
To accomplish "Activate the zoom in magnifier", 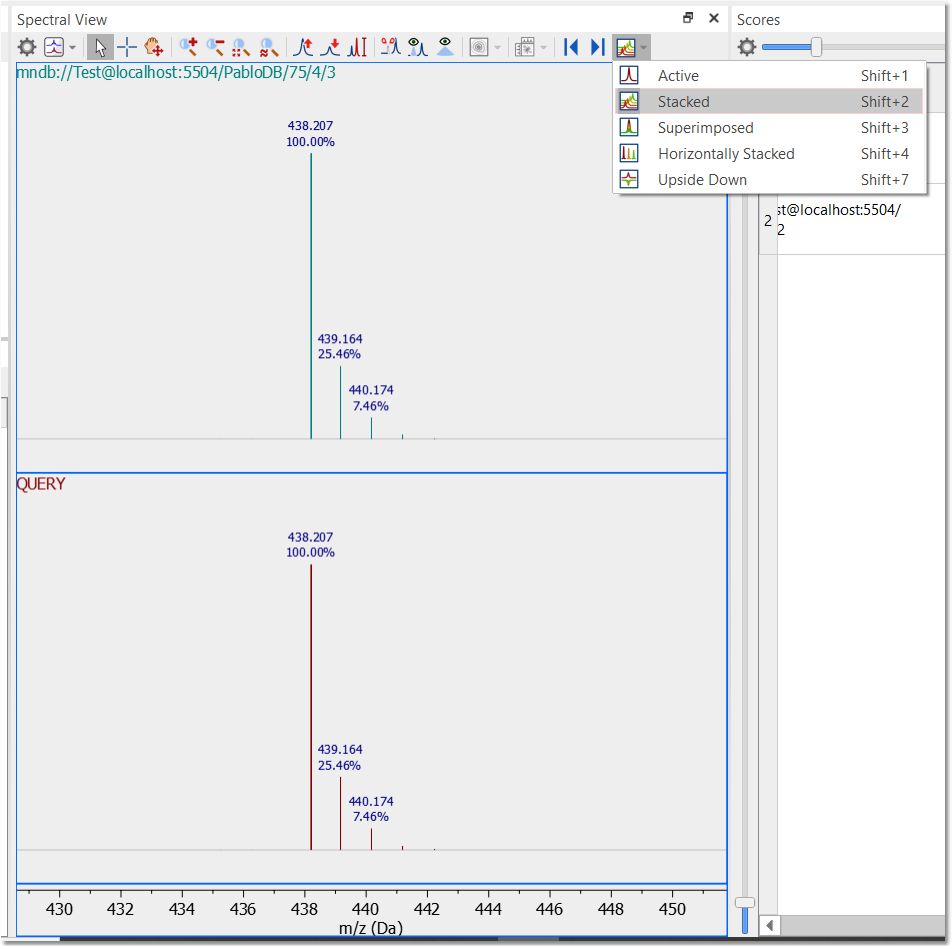I will point(189,47).
